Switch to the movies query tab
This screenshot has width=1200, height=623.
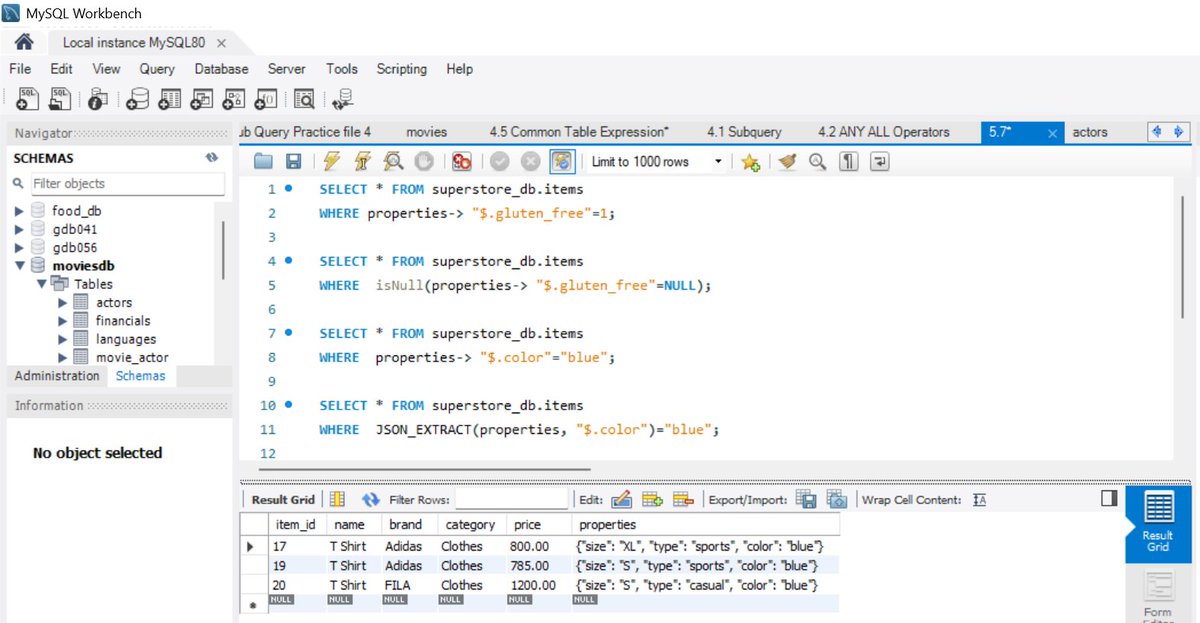[x=427, y=132]
